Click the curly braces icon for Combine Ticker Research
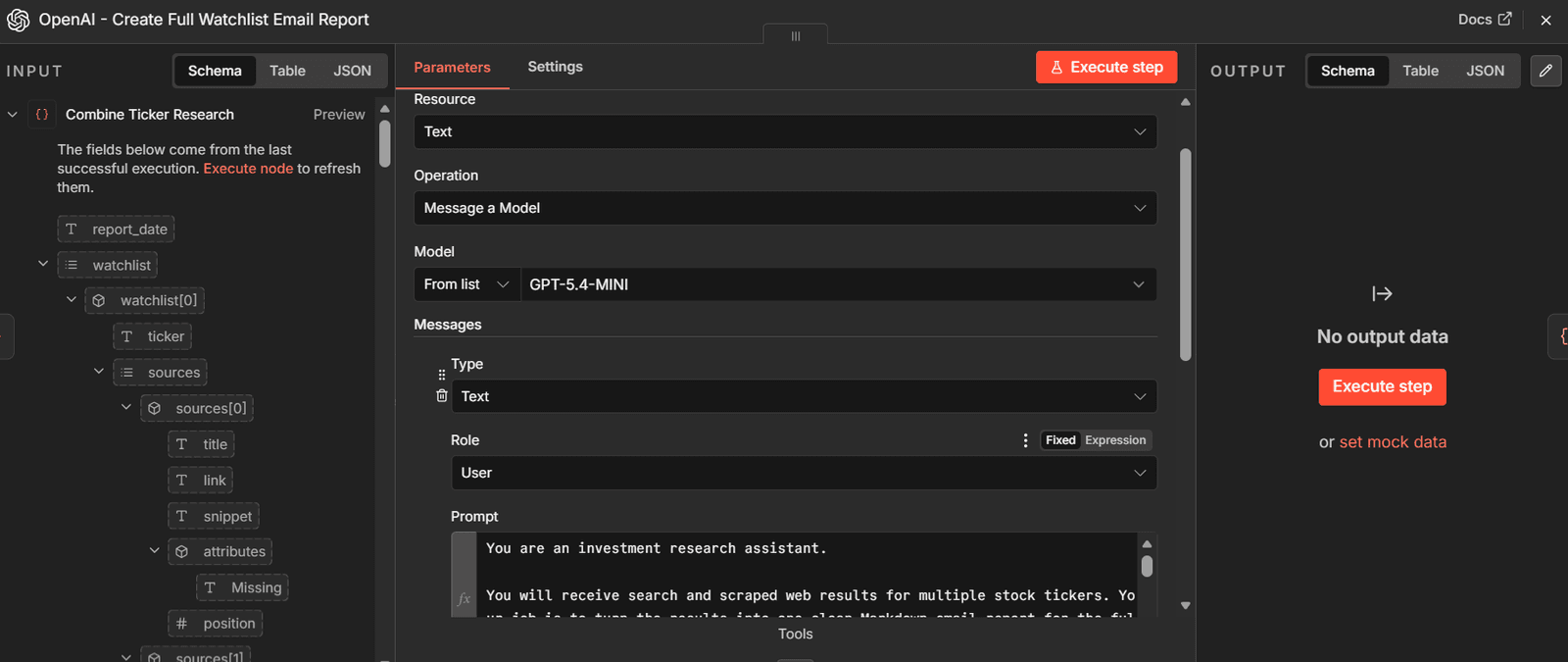This screenshot has height=662, width=1568. point(42,115)
